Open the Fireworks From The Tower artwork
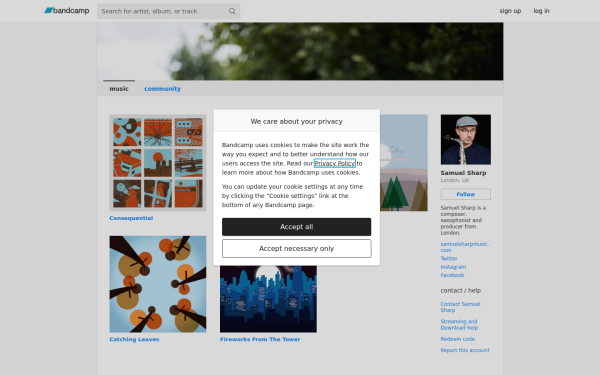The width and height of the screenshot is (600, 375). tap(268, 299)
